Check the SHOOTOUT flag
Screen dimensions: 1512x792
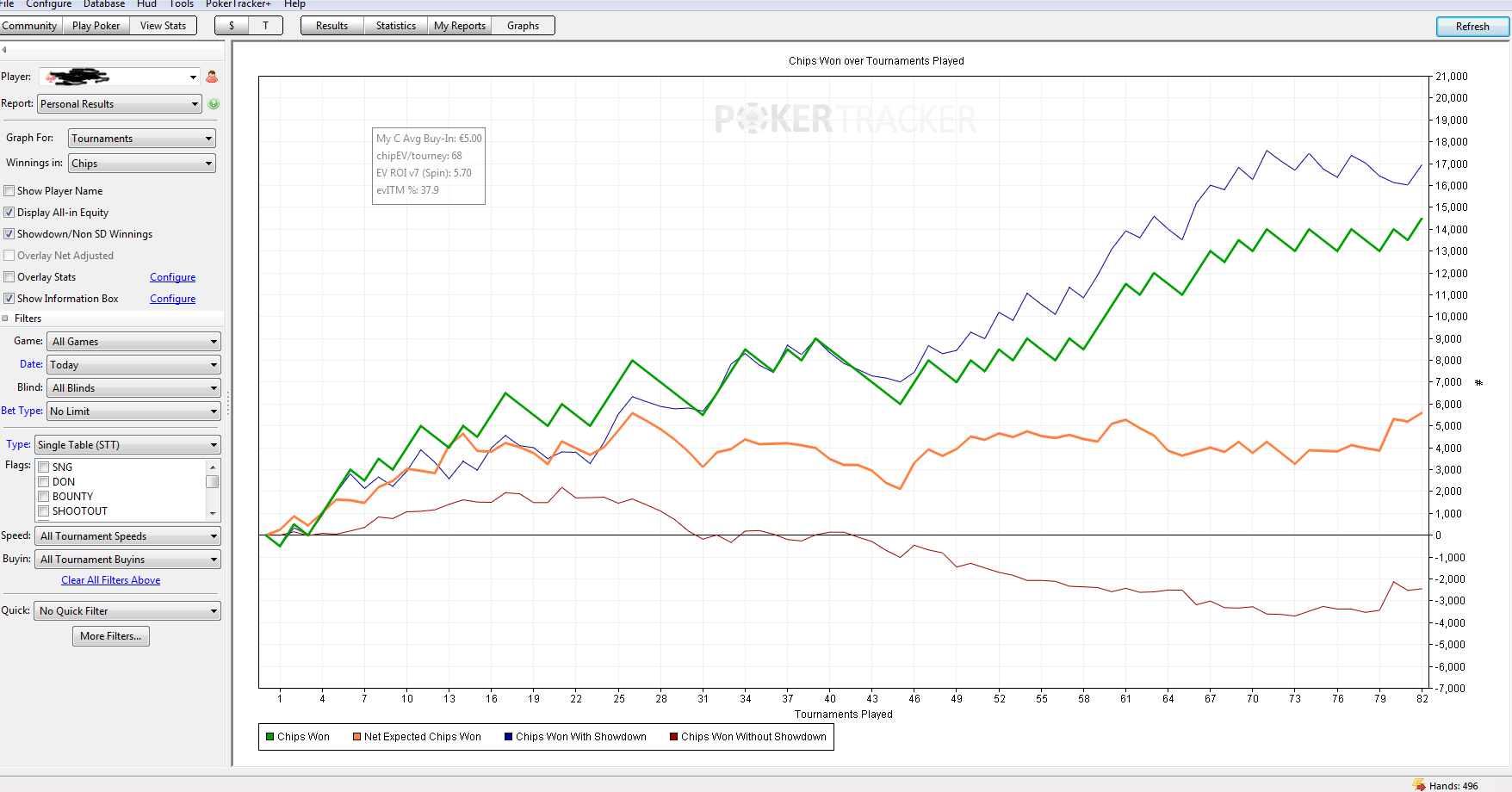(x=43, y=511)
